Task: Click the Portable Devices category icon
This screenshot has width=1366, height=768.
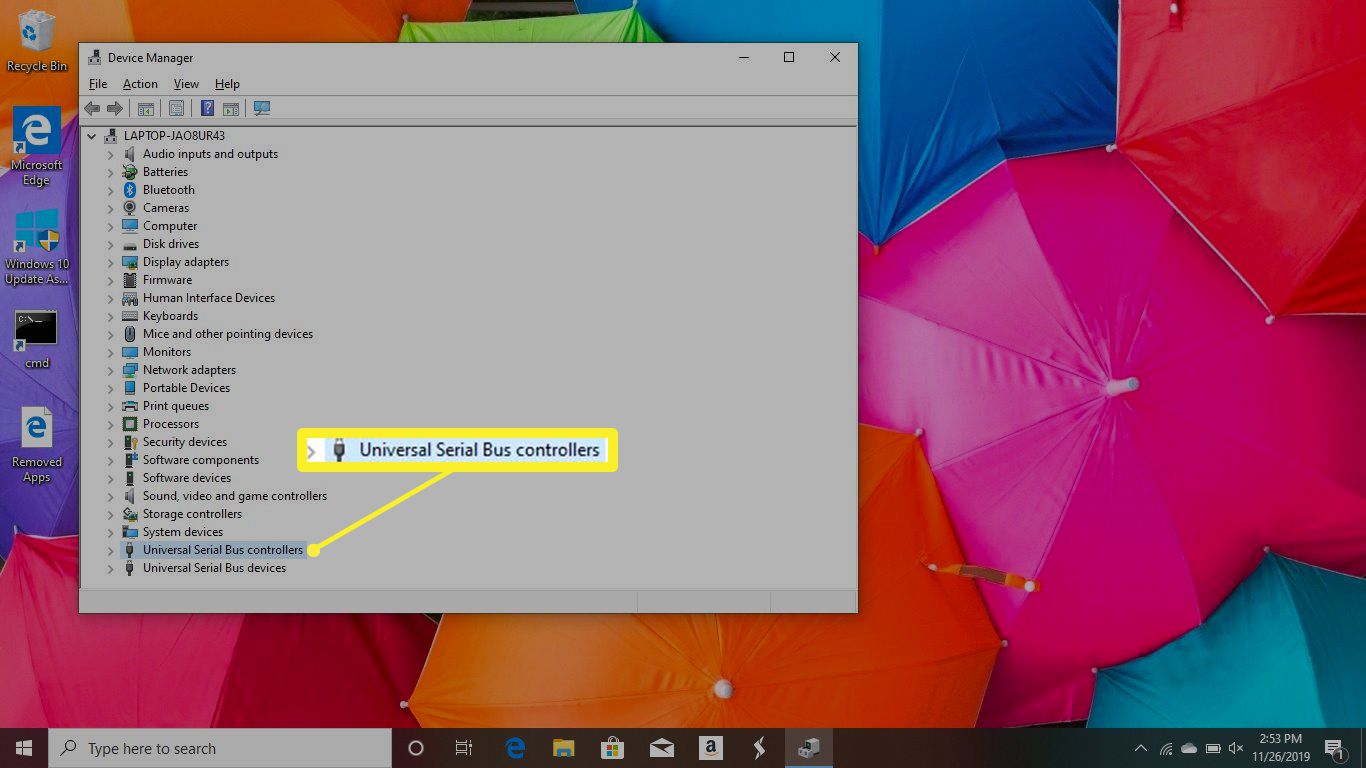Action: coord(129,388)
